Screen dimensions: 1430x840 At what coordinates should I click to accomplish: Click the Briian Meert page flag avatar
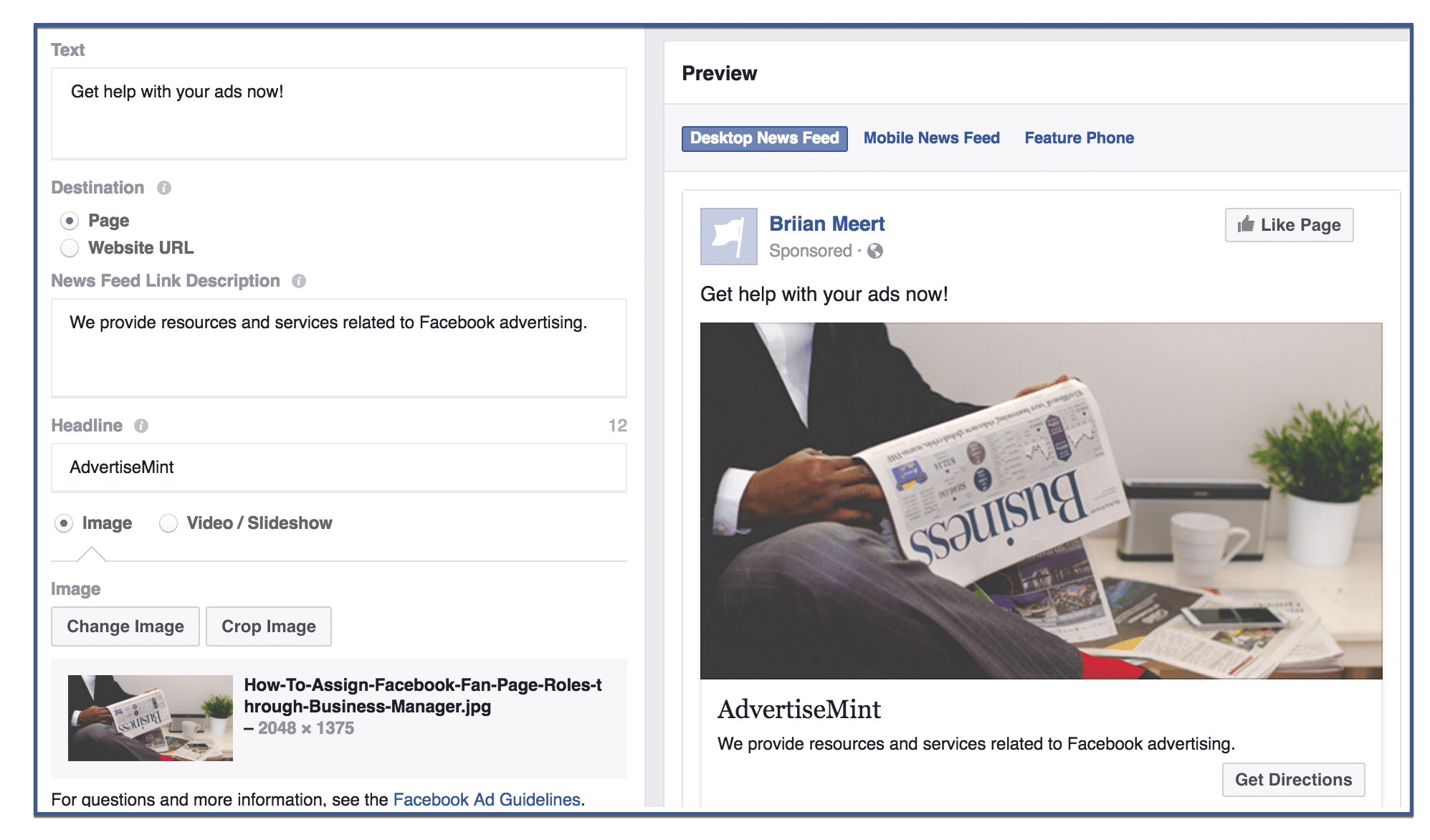point(728,237)
